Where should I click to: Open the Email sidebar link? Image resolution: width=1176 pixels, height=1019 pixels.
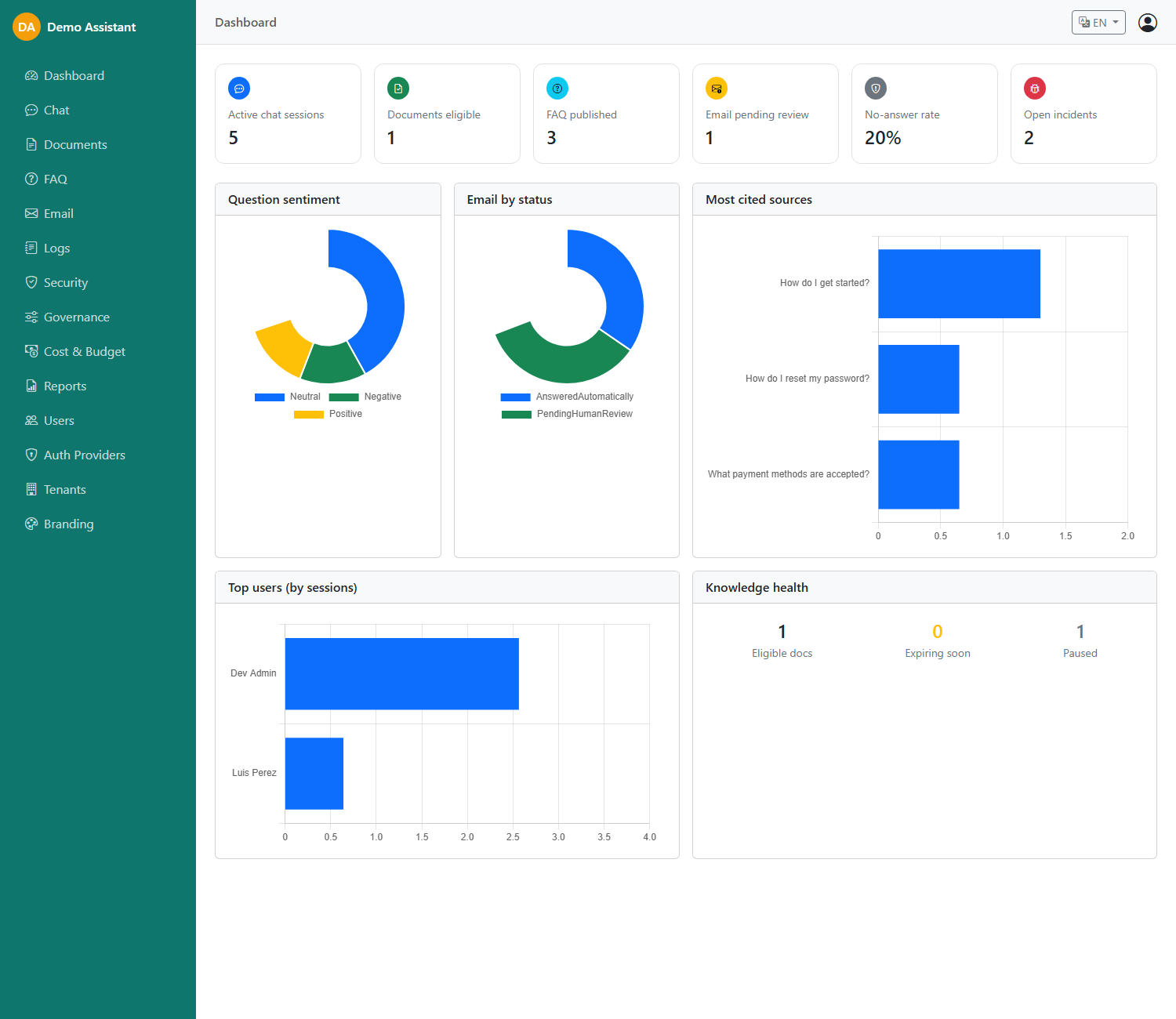[98, 214]
